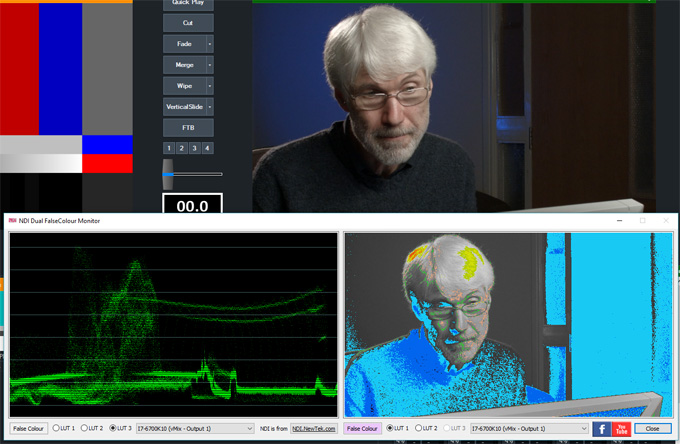Viewport: 680px width, 444px height.
Task: Click the Merge transition button
Action: click(x=184, y=65)
